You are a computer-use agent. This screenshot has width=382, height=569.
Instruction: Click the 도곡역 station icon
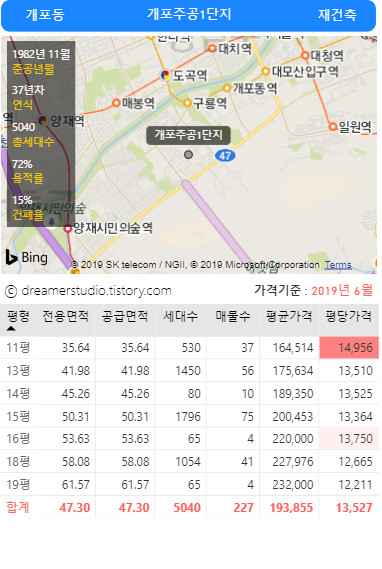click(x=165, y=75)
